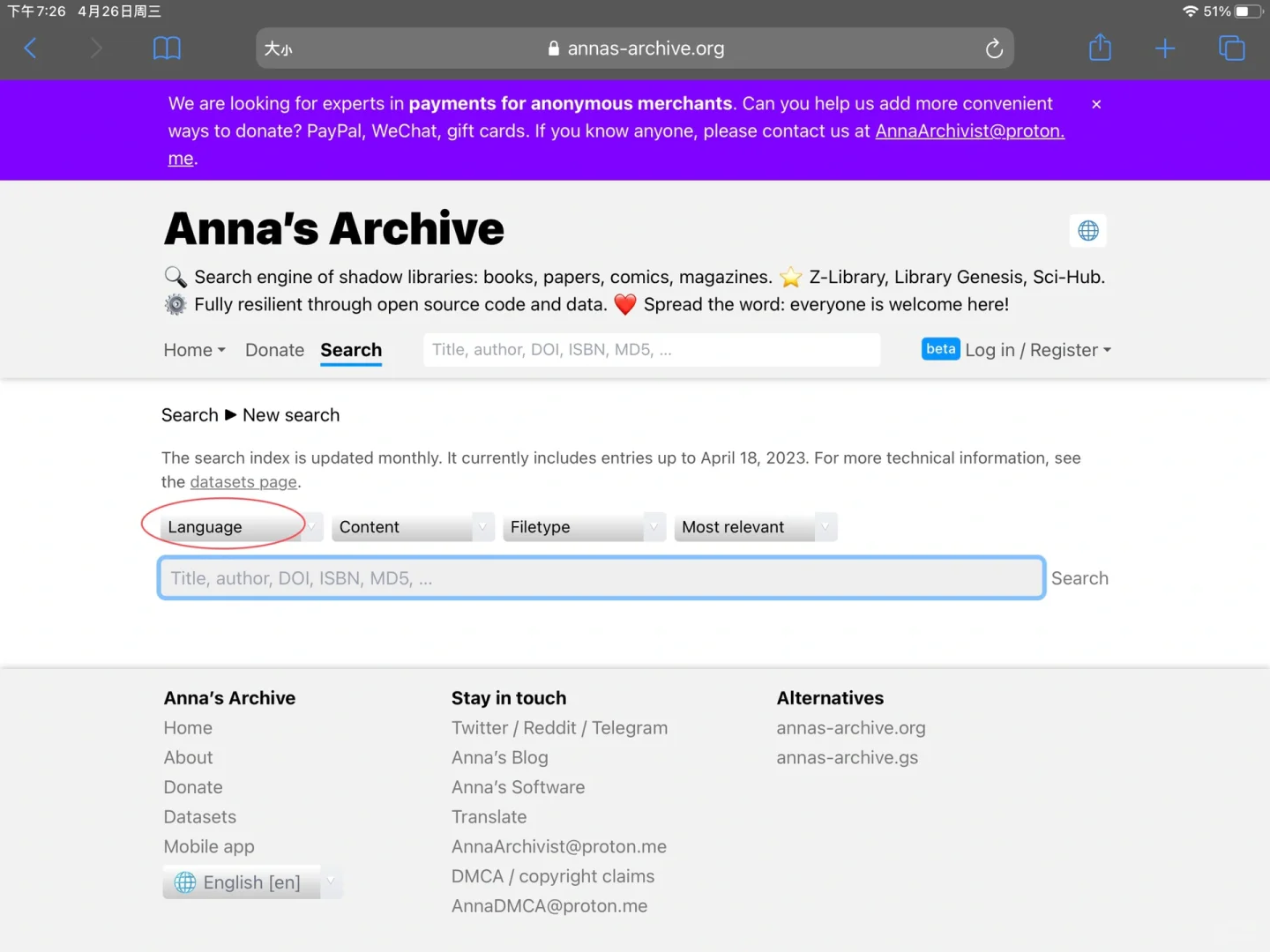Open footer Donate link
Viewport: 1270px width, 952px height.
(193, 787)
